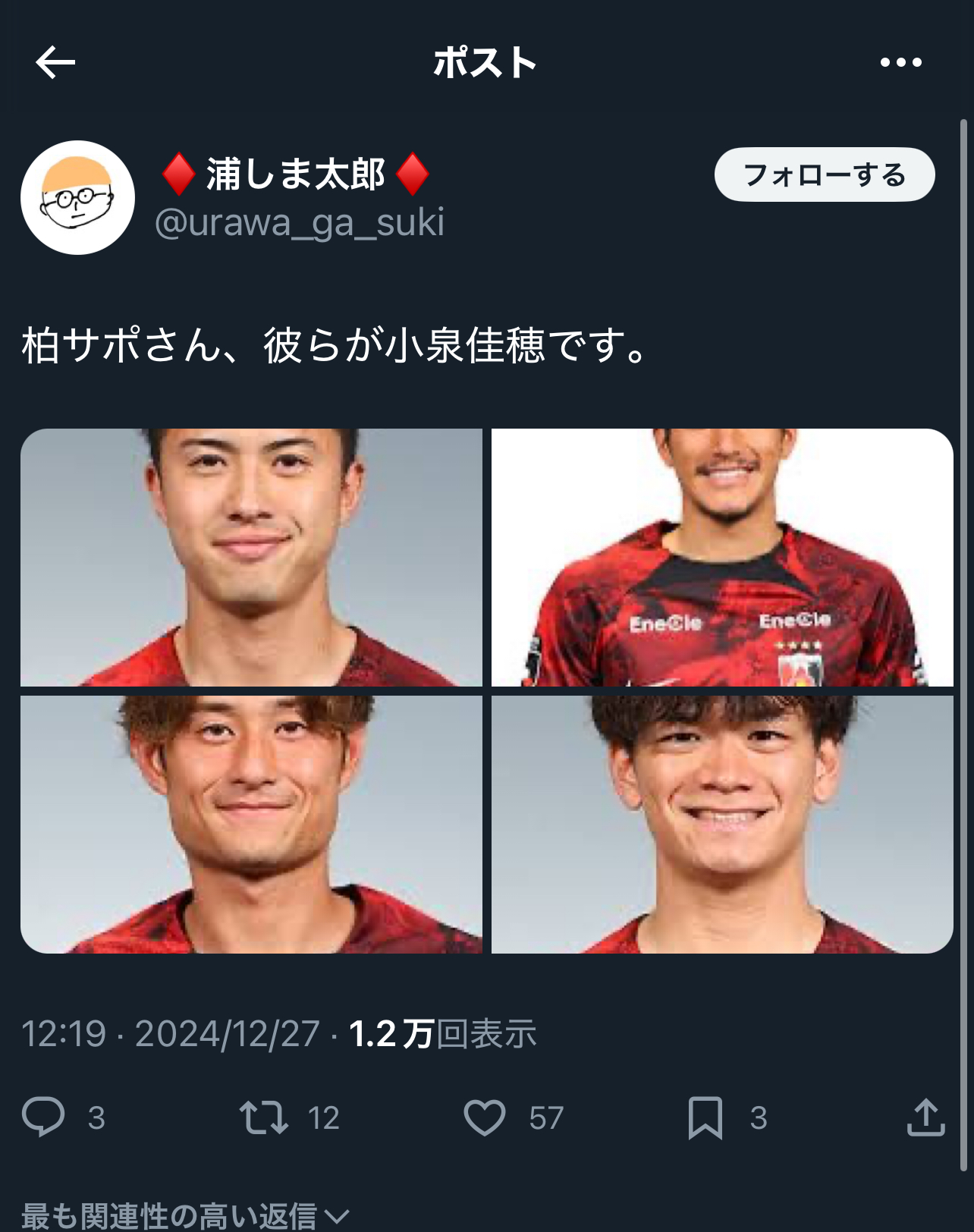Bookmark this post with the bookmark icon
Image resolution: width=974 pixels, height=1232 pixels.
705,1117
